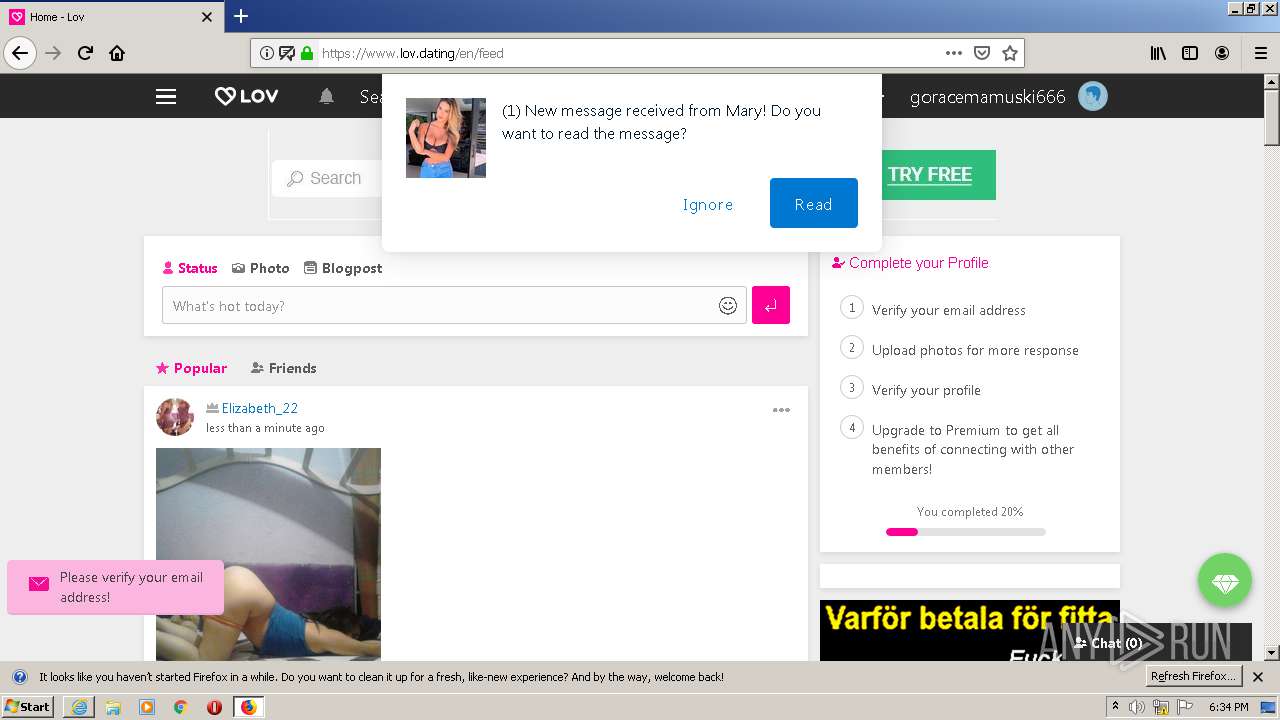Image resolution: width=1280 pixels, height=720 pixels.
Task: Go back with browser back arrow
Action: (x=20, y=53)
